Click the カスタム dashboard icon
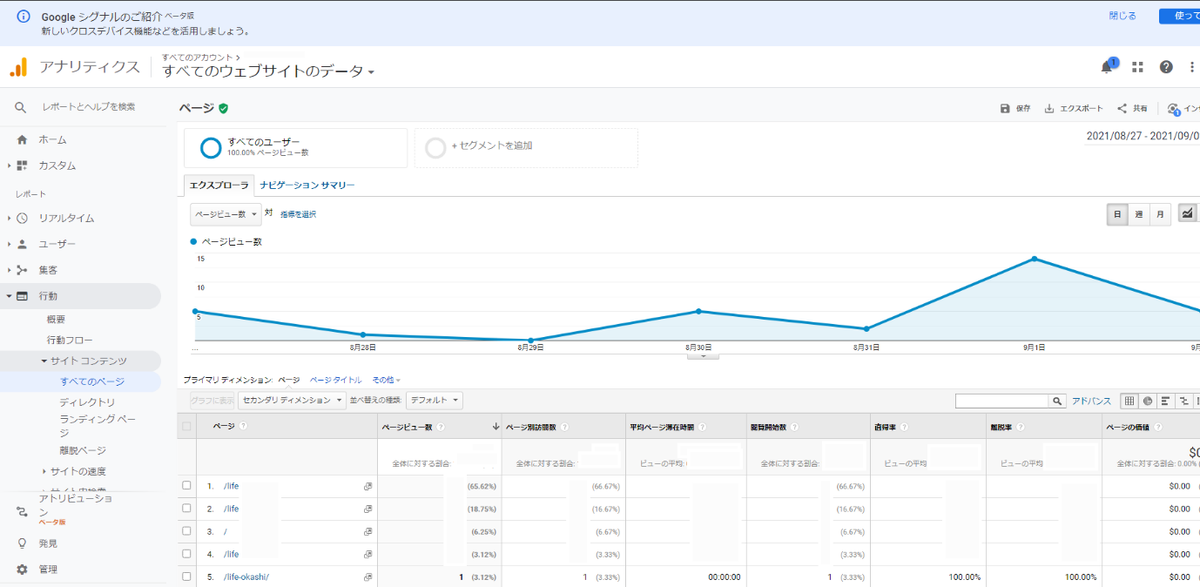The image size is (1200, 587). tap(22, 166)
